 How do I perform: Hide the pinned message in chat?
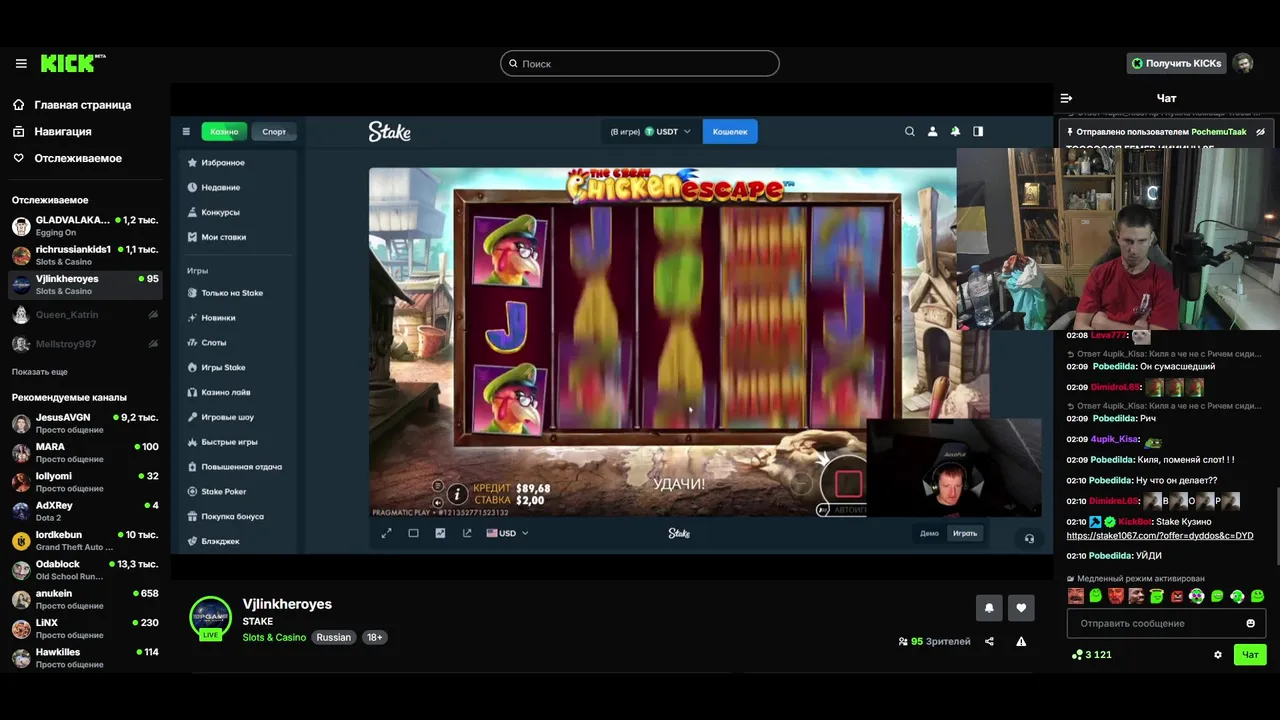[x=1260, y=132]
